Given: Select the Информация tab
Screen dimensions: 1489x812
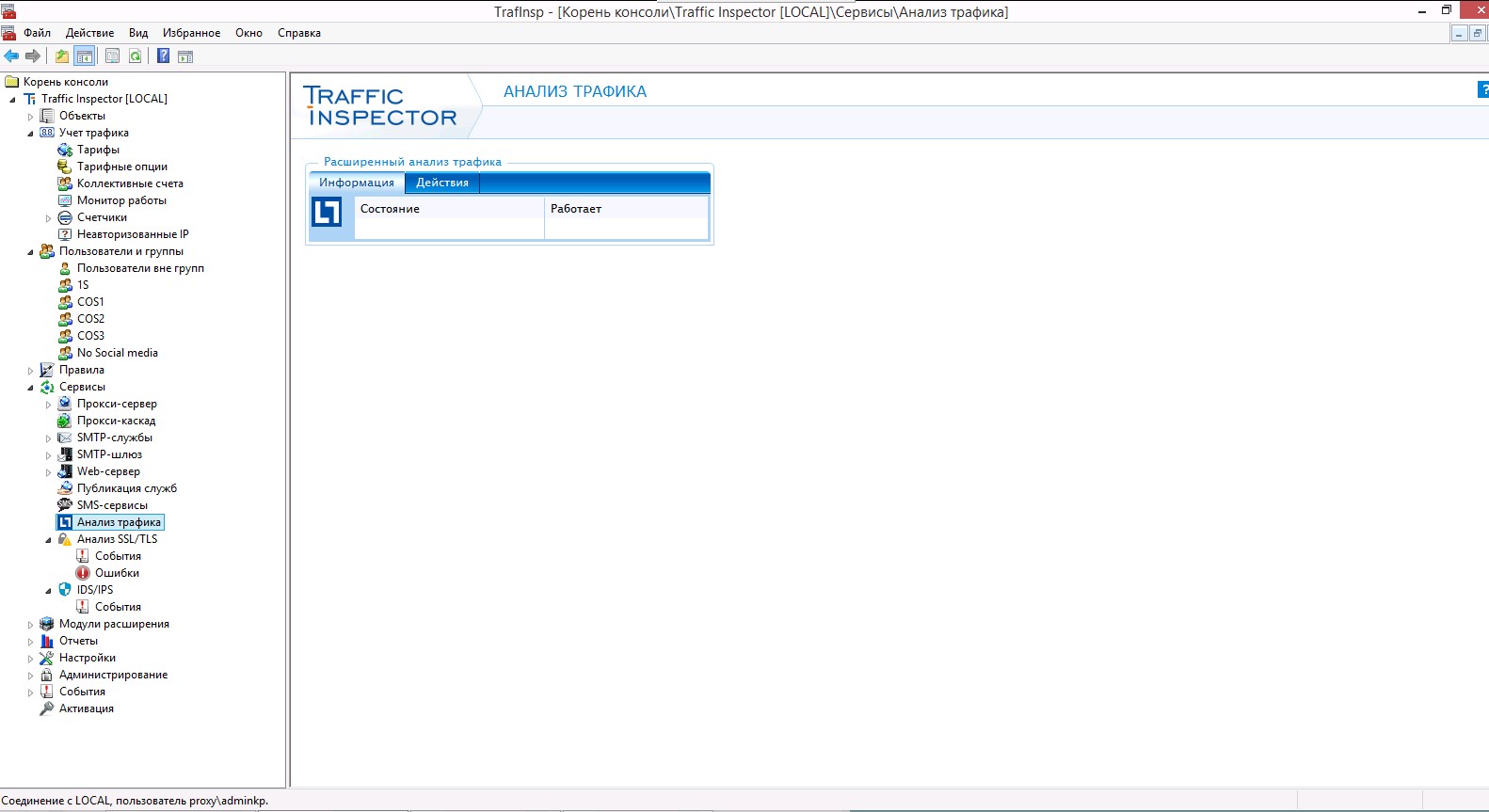Looking at the screenshot, I should coord(357,183).
